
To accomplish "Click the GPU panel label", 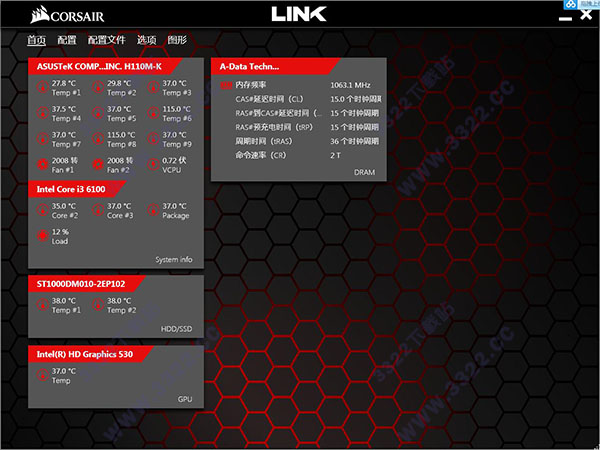I will (x=185, y=399).
